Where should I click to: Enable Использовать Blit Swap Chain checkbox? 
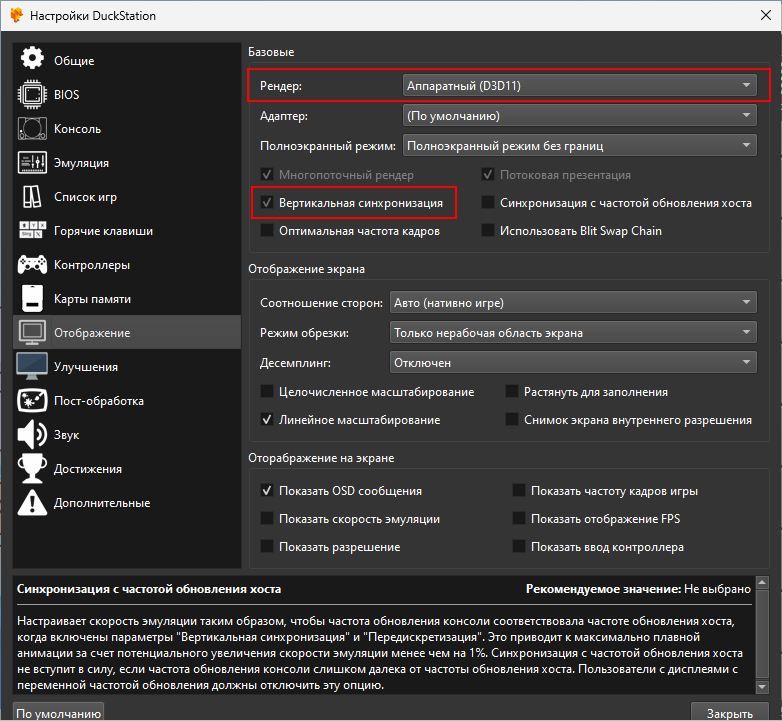(487, 230)
